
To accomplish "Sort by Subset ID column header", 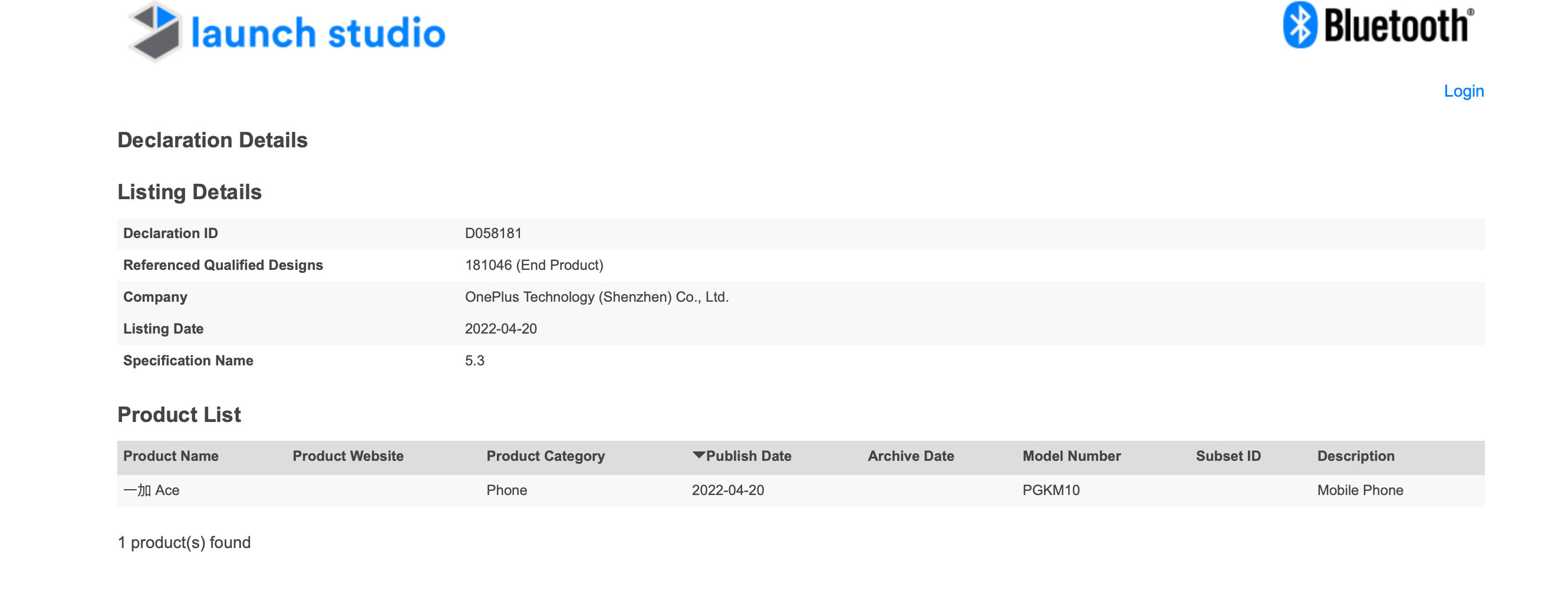I will tap(1228, 456).
